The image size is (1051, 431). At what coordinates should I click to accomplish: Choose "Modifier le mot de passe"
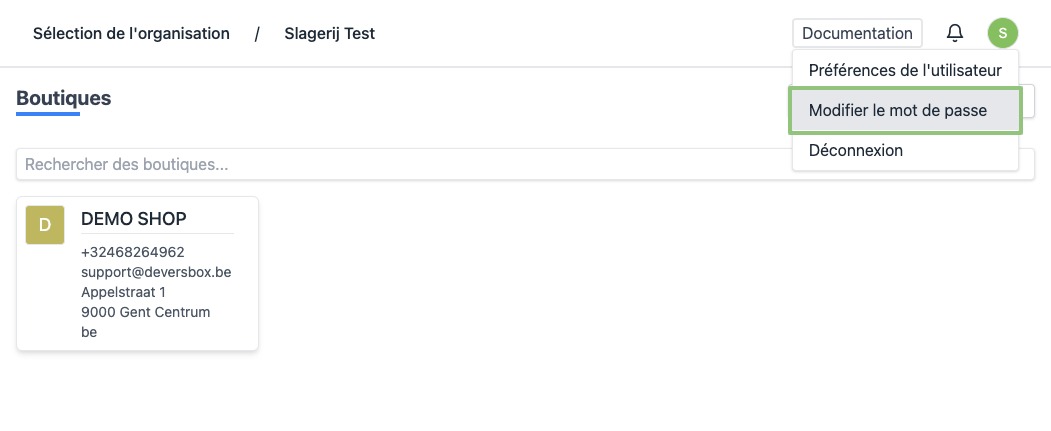[x=897, y=111]
